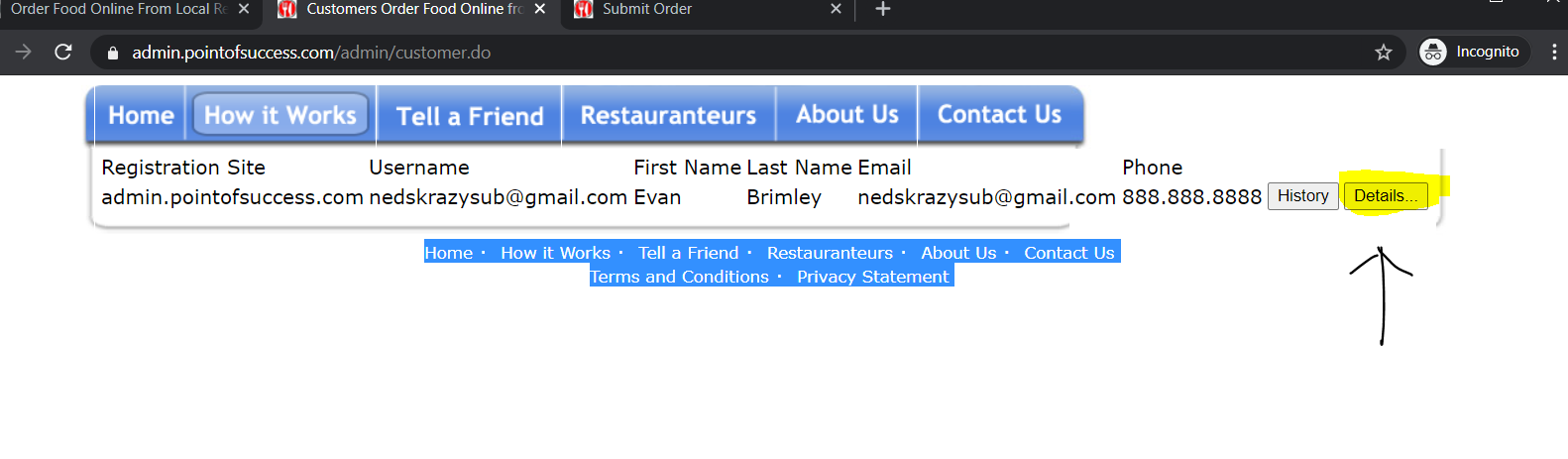This screenshot has width=1568, height=459.
Task: Close the Submit Order tab
Action: click(836, 9)
